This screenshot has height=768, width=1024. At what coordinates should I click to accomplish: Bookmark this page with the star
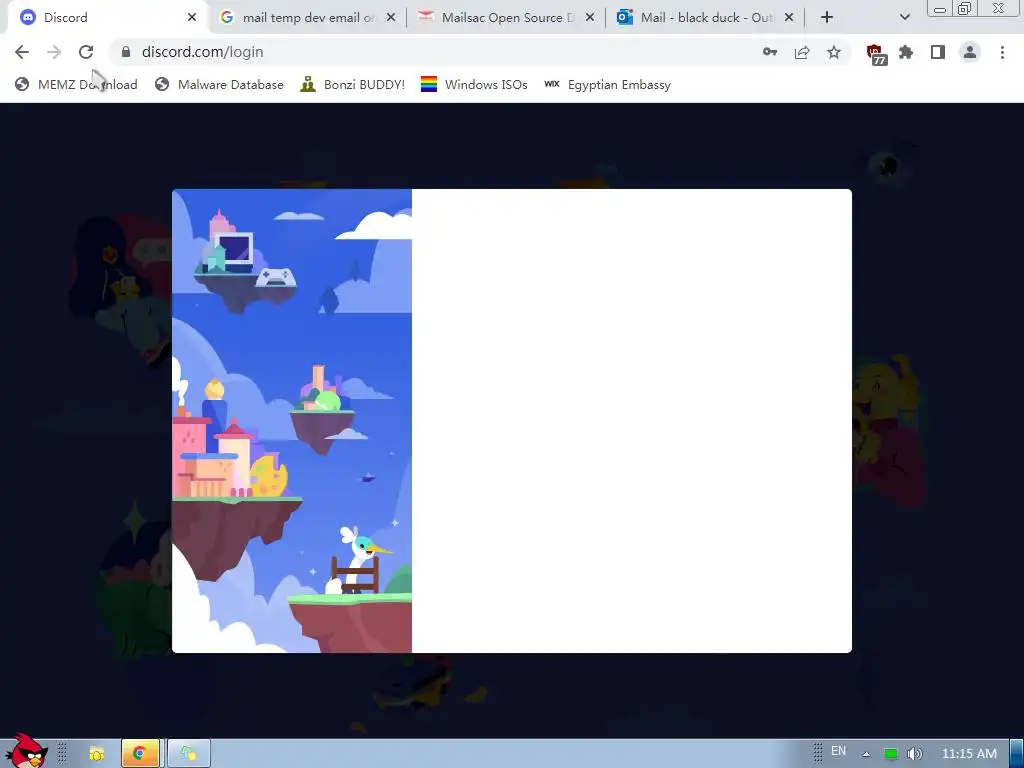(x=834, y=52)
